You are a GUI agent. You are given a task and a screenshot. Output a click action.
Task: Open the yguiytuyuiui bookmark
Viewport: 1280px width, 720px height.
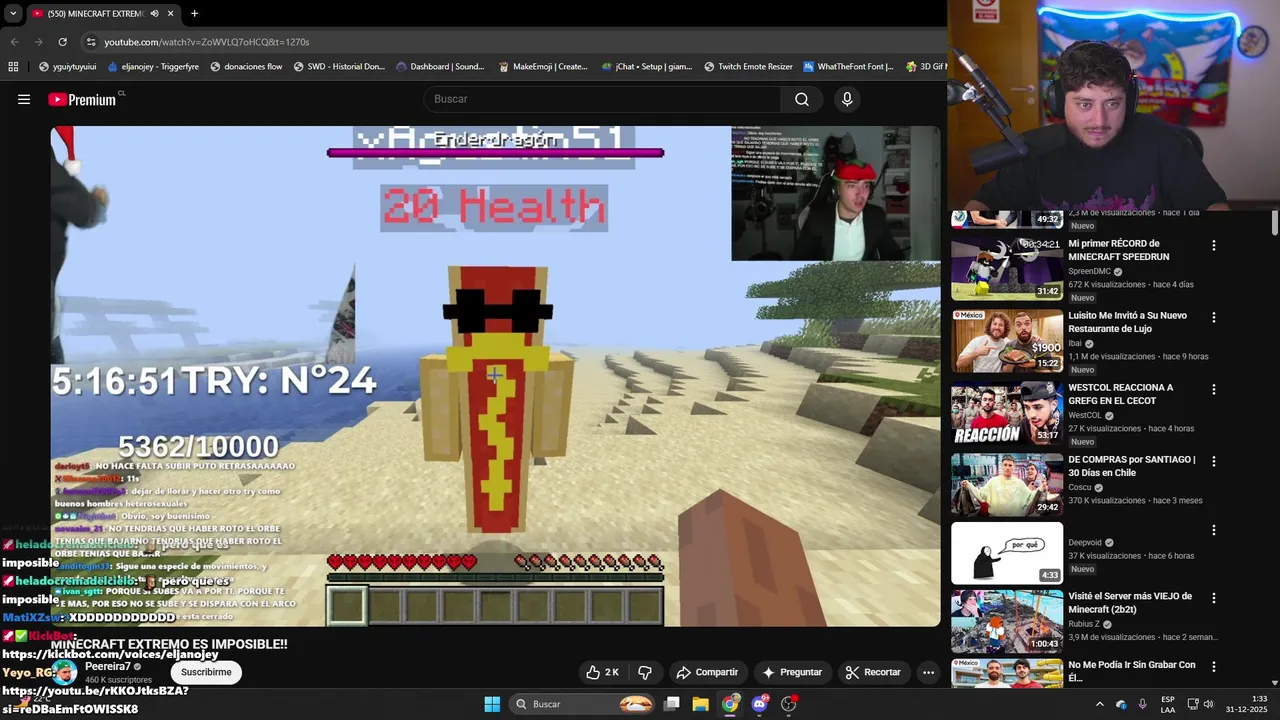pyautogui.click(x=67, y=67)
